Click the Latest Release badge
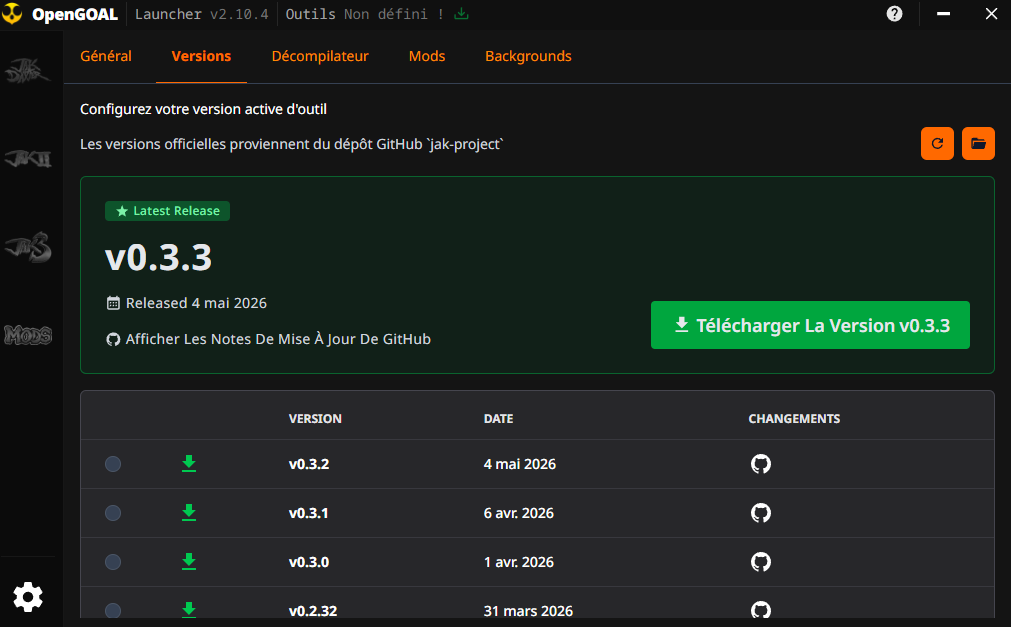This screenshot has height=627, width=1011. (x=168, y=211)
